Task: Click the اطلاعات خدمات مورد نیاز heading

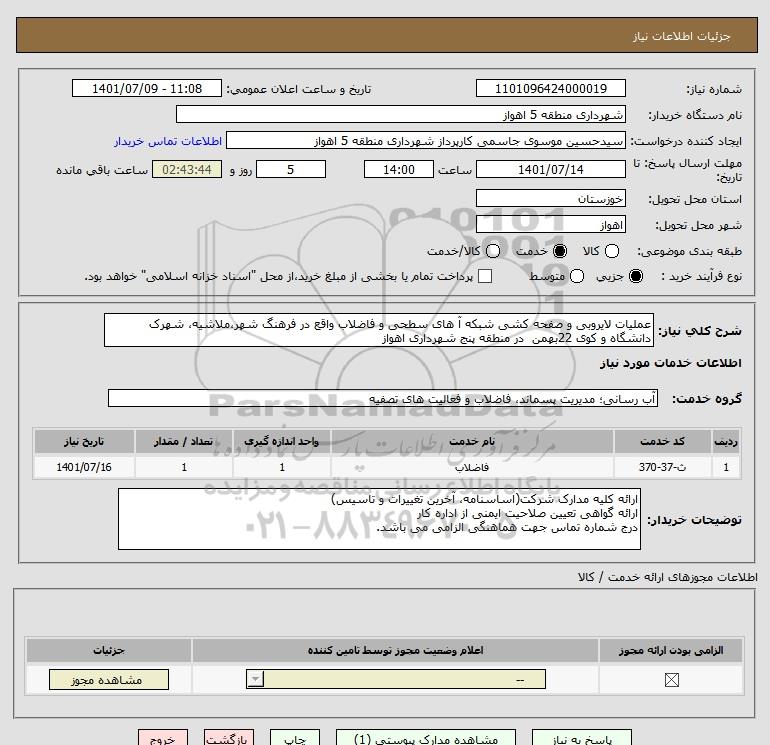Action: point(670,363)
